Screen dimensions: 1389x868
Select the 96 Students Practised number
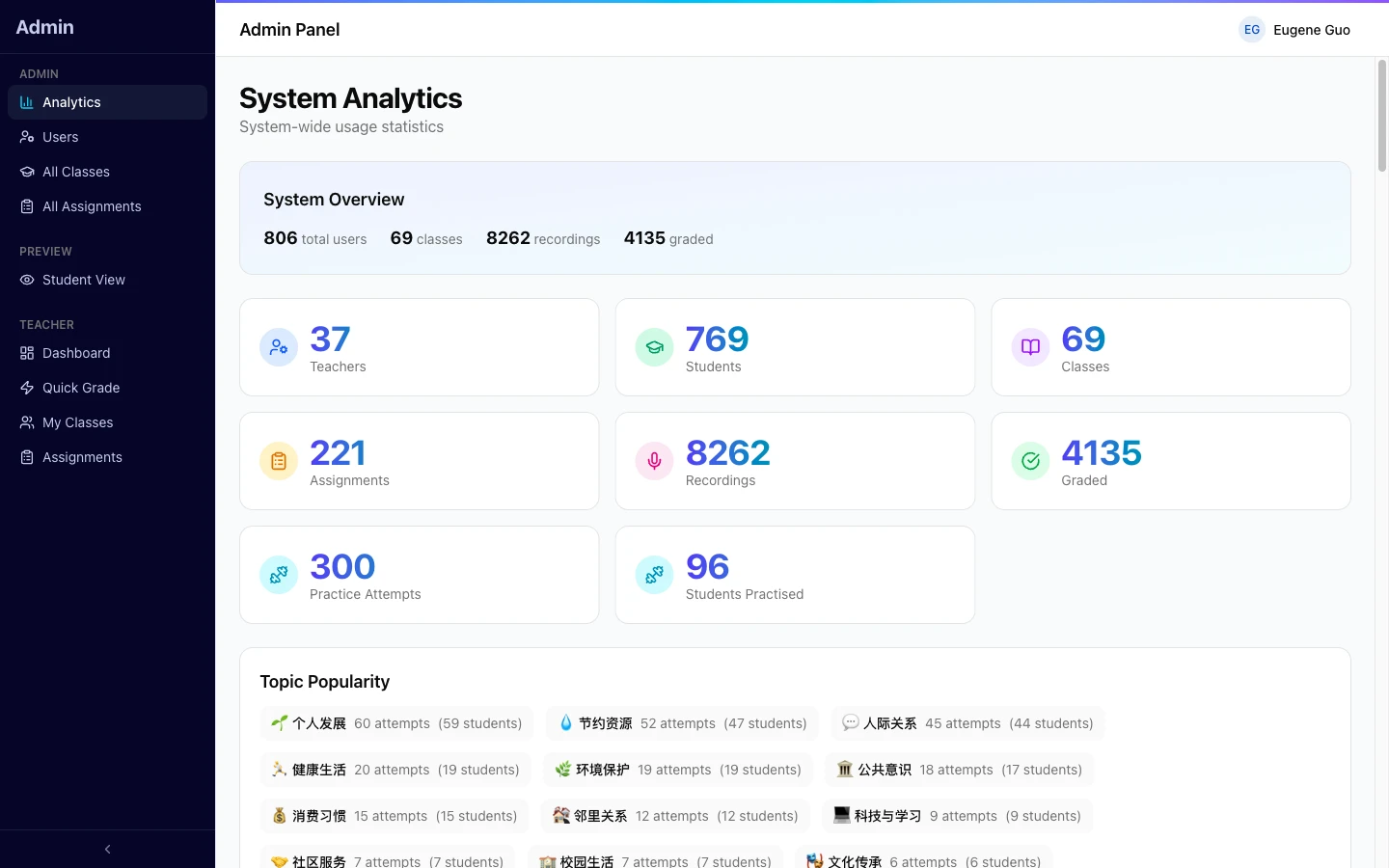707,566
